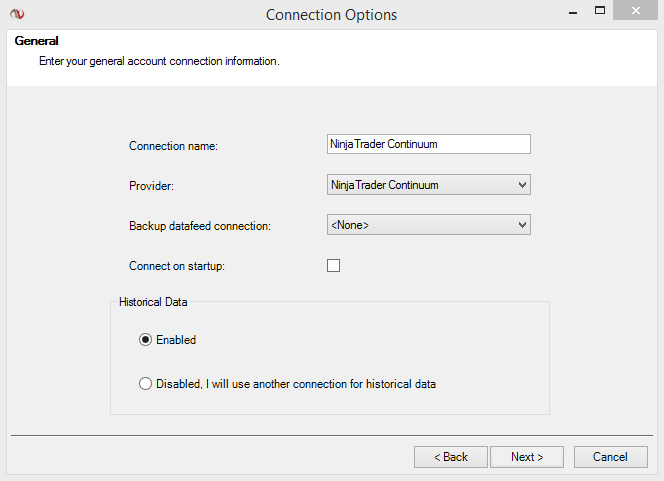Click the General section heading
Image resolution: width=664 pixels, height=481 pixels.
tap(36, 41)
